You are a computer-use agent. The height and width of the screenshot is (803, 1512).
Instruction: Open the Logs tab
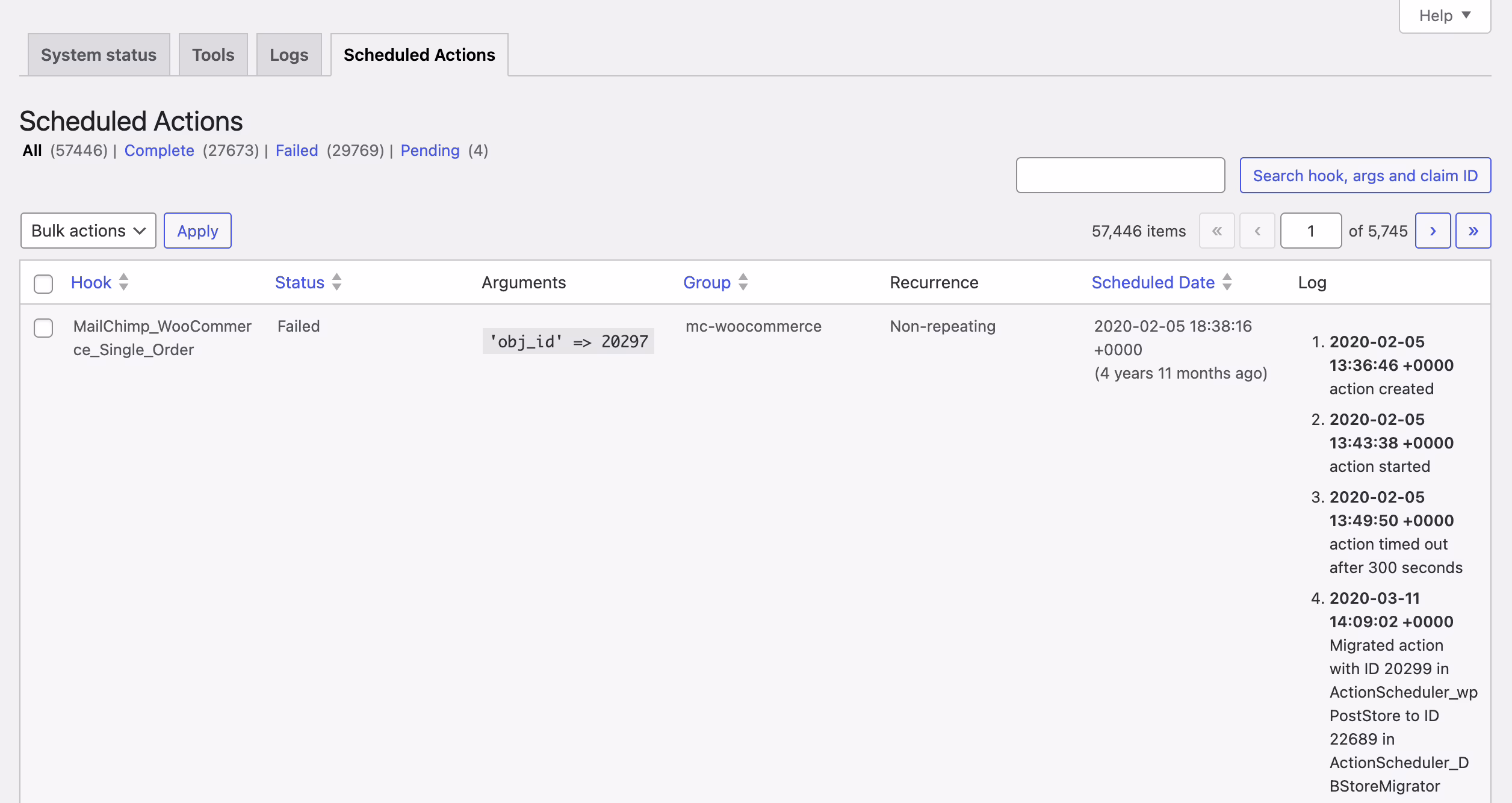pyautogui.click(x=289, y=55)
